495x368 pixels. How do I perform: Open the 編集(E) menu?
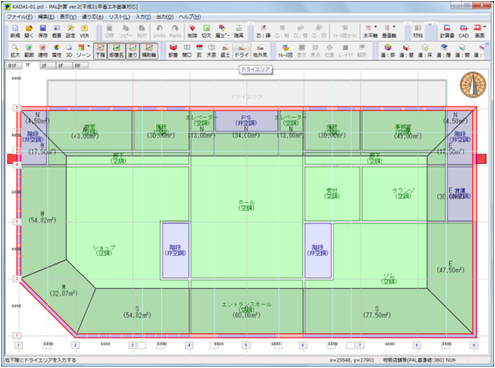[46, 17]
